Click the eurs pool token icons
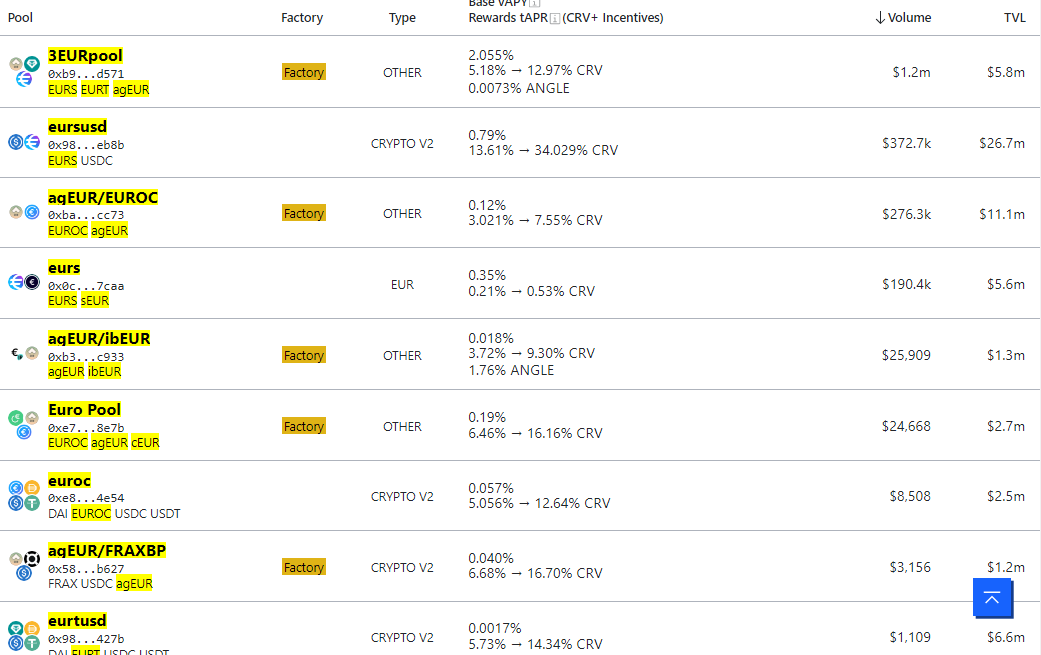Viewport: 1041px width, 655px height. point(24,283)
